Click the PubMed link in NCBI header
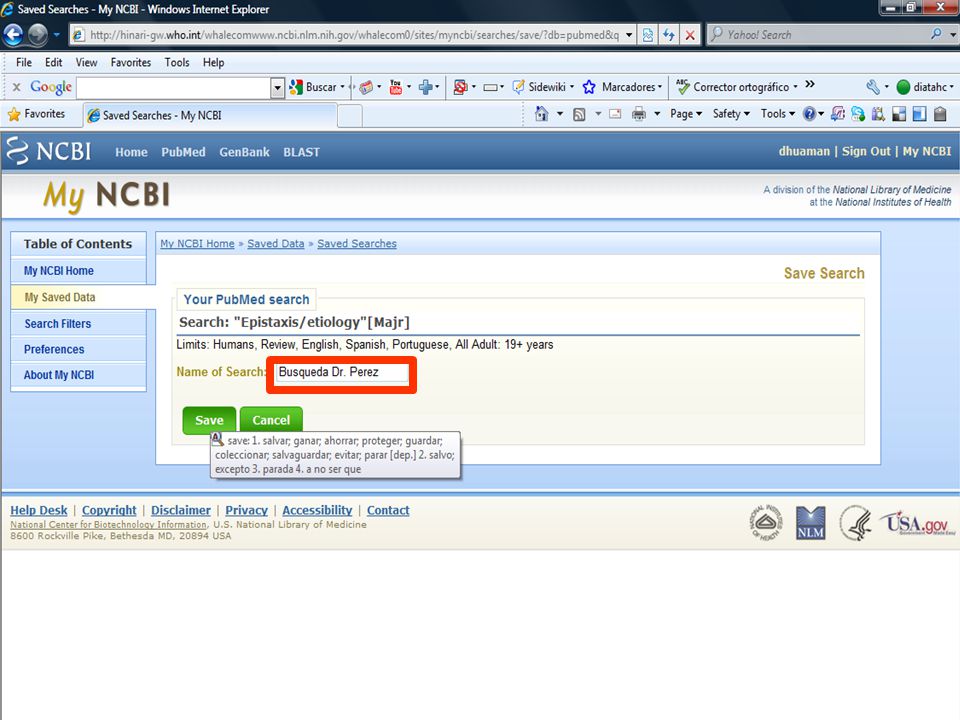 (183, 152)
